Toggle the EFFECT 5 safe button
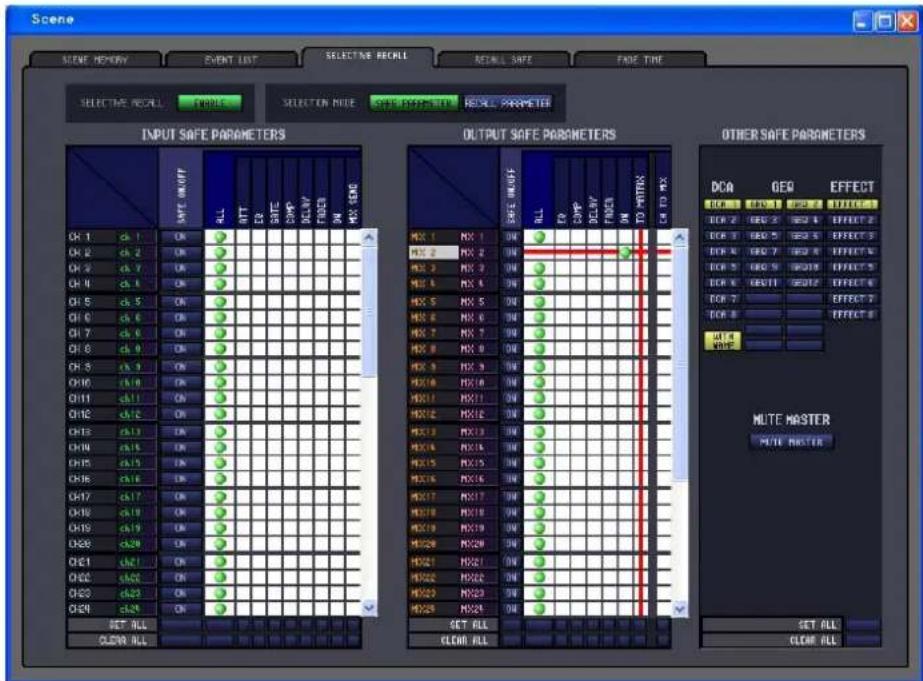This screenshot has height=681, width=923. [x=852, y=267]
